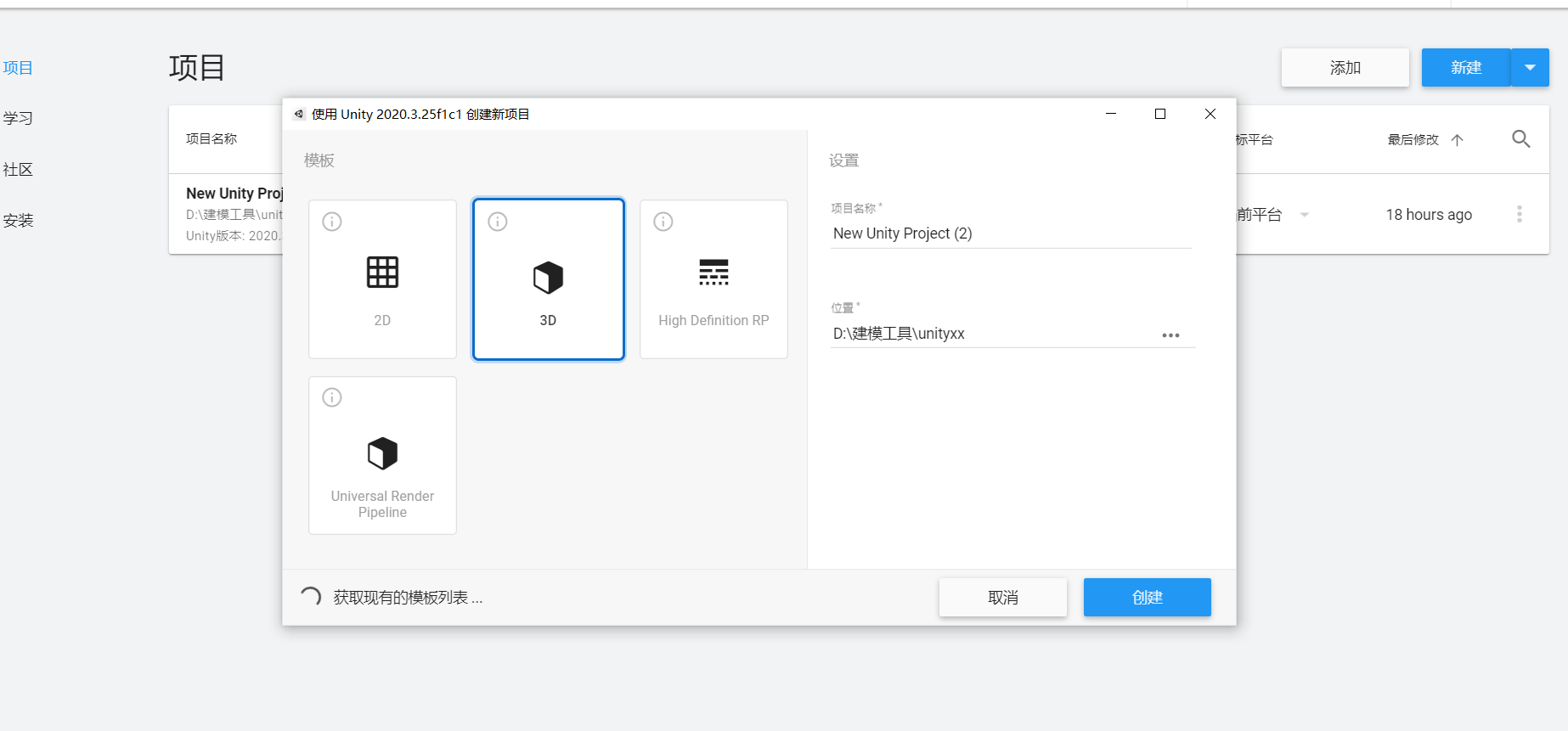Viewport: 1568px width, 731px height.
Task: Maximize the create project dialog
Action: [1160, 114]
